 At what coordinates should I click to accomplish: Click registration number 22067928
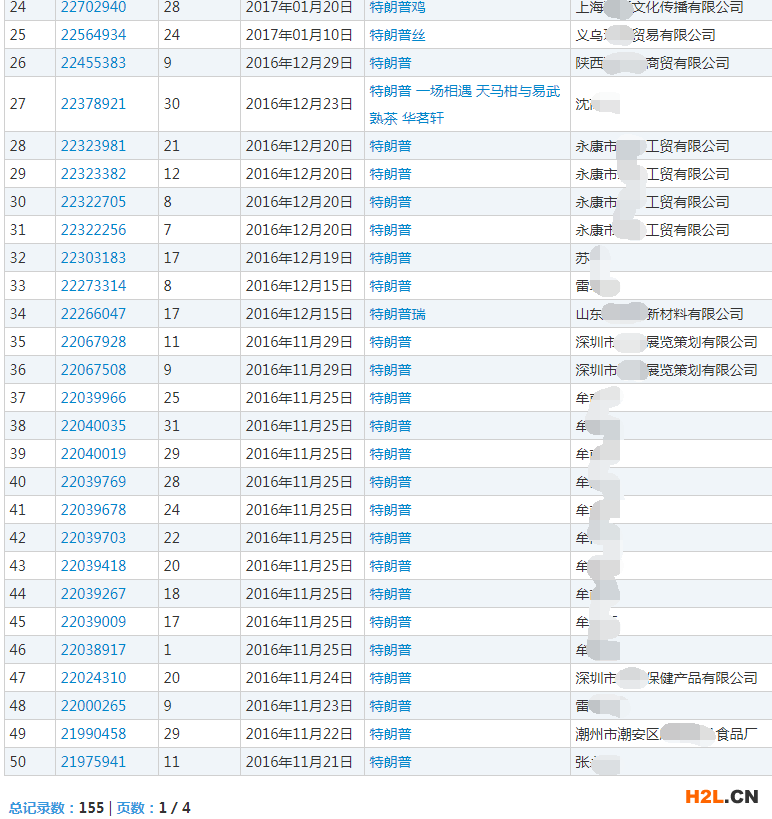point(93,342)
